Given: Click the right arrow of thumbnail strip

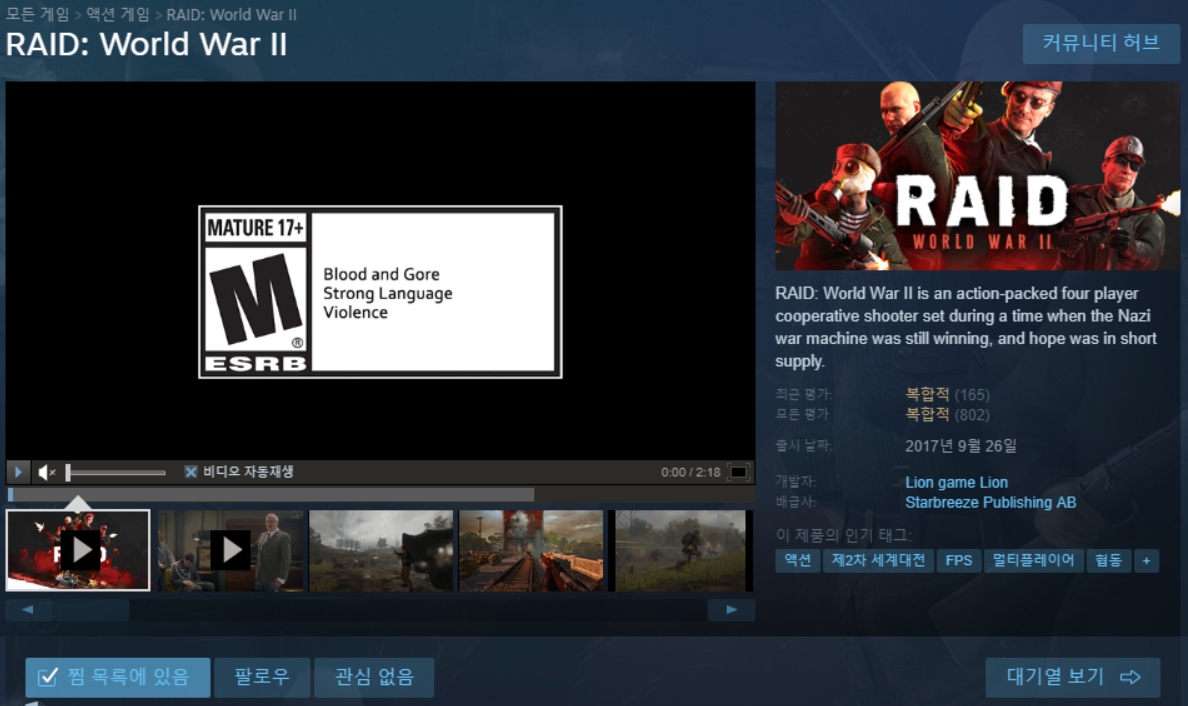Looking at the screenshot, I should (x=731, y=610).
